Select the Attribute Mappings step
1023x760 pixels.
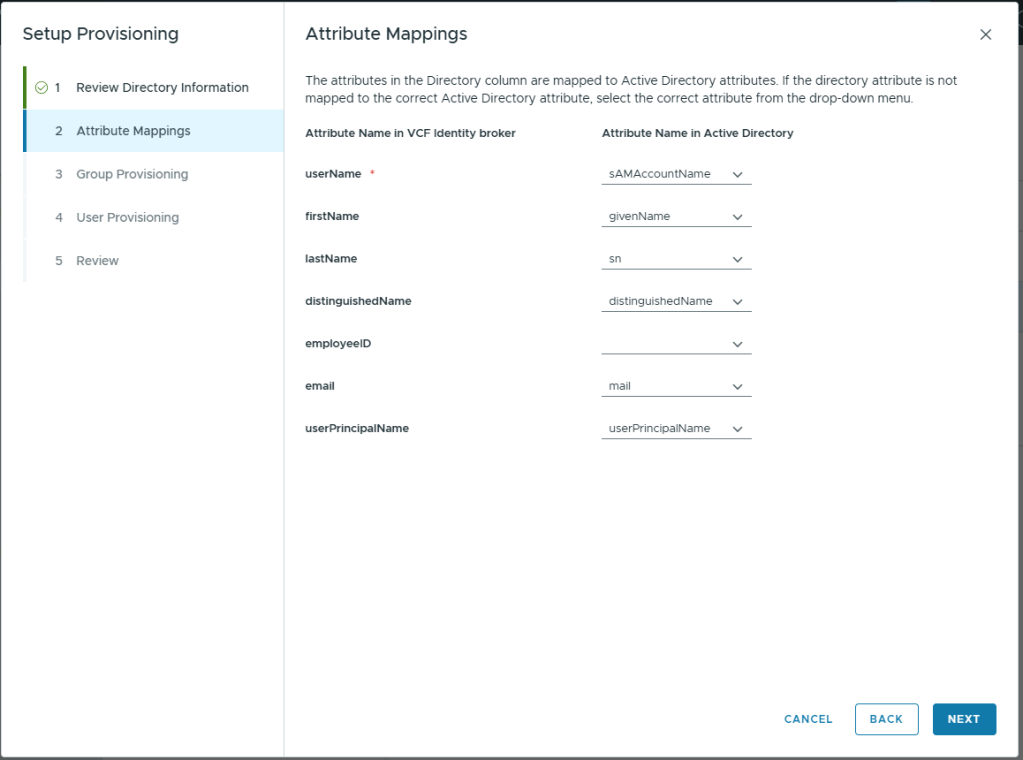point(133,131)
